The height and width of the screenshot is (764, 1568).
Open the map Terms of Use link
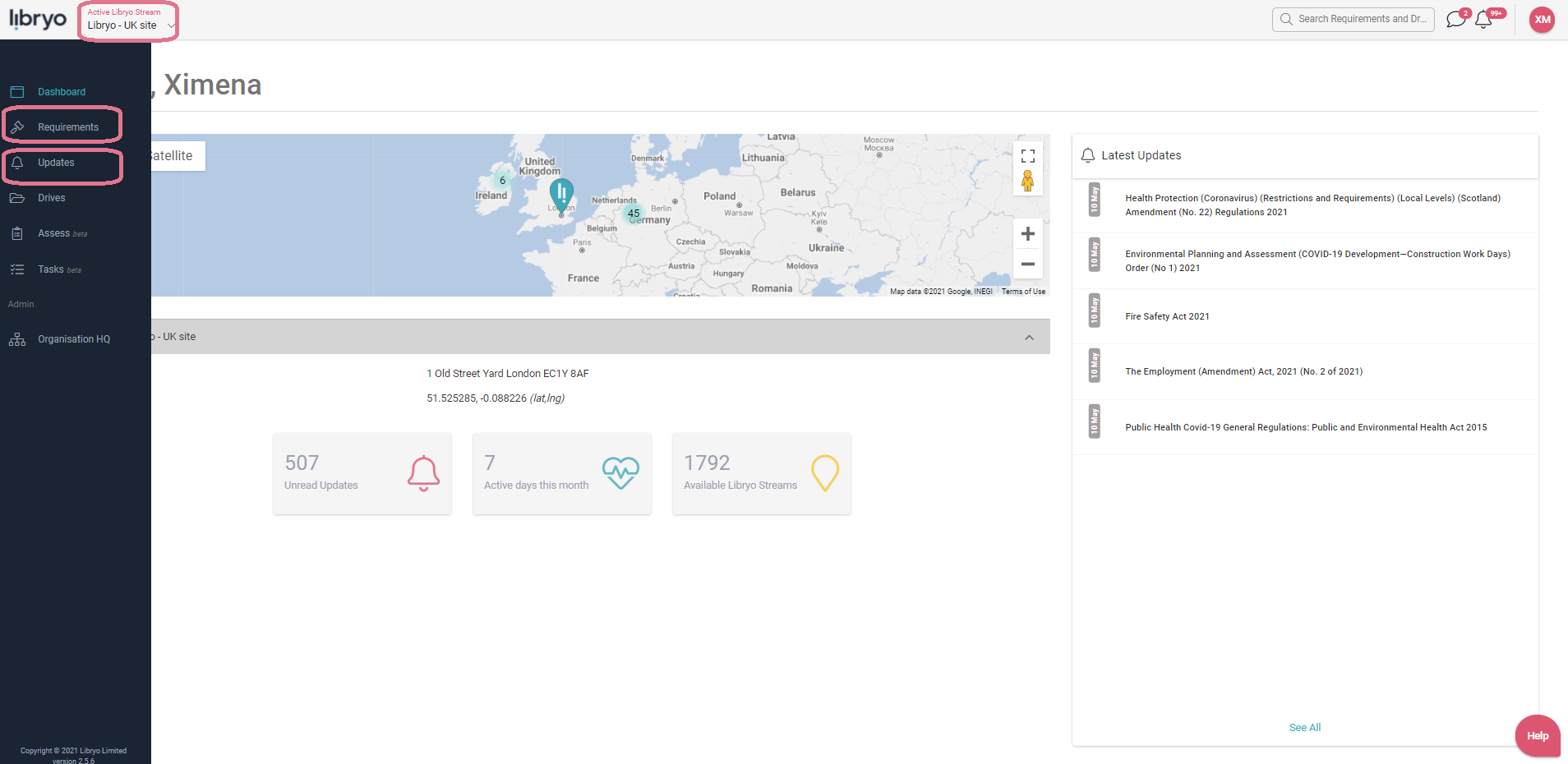[1023, 292]
